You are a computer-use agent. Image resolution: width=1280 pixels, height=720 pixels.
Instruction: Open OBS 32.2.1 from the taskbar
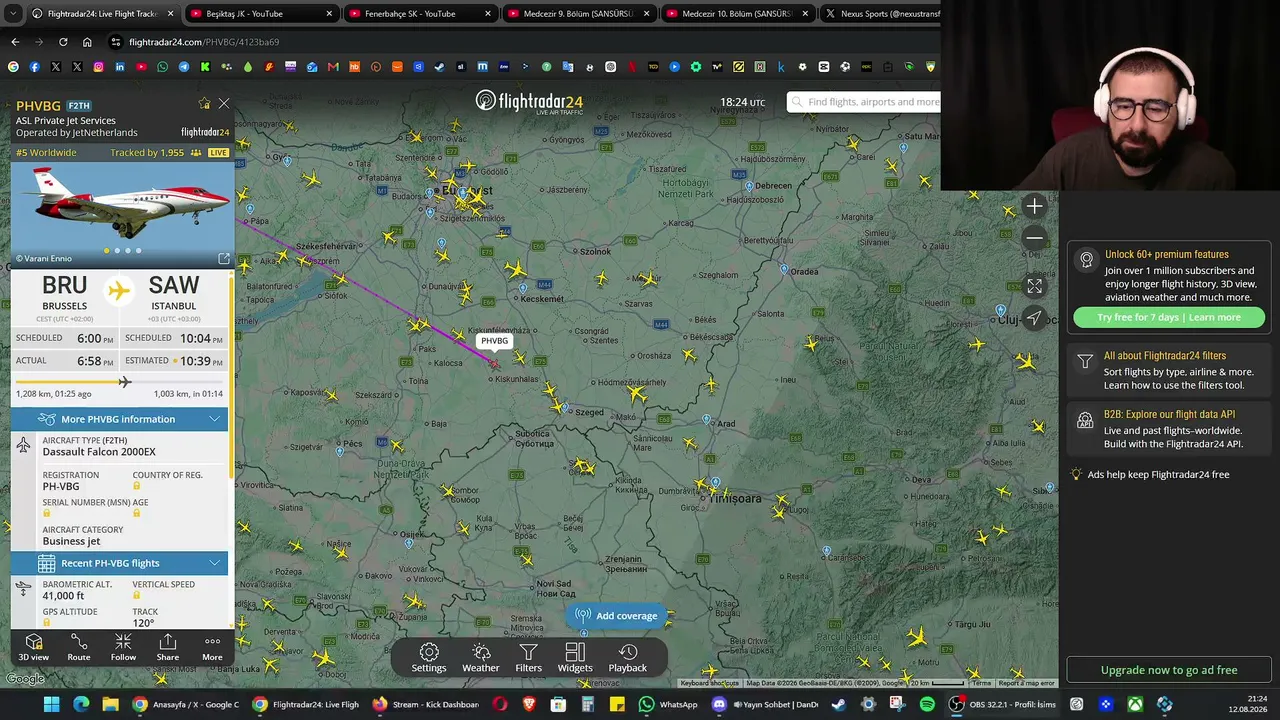pos(1001,704)
